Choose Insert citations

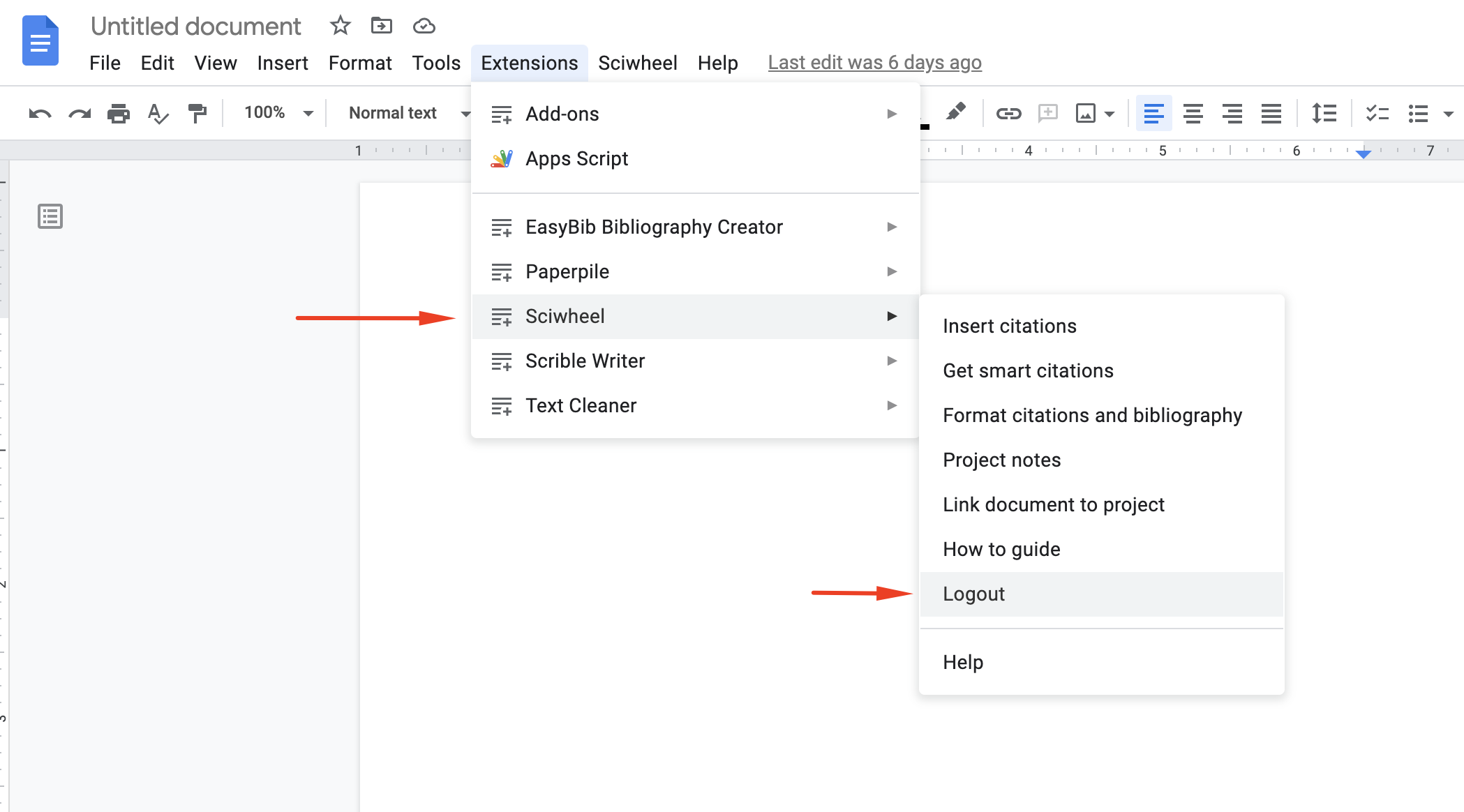point(1102,326)
